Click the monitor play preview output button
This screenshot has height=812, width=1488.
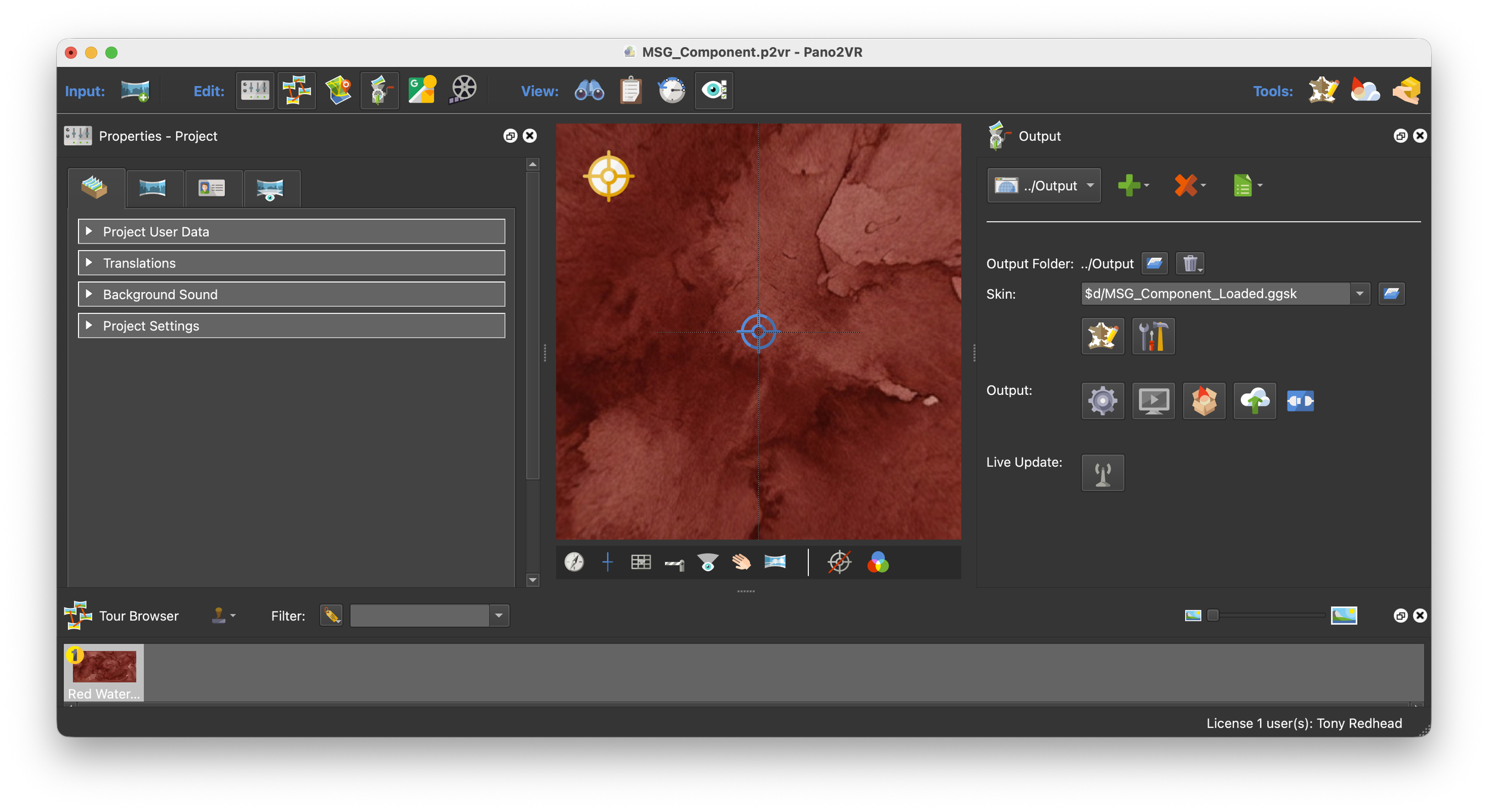tap(1153, 401)
